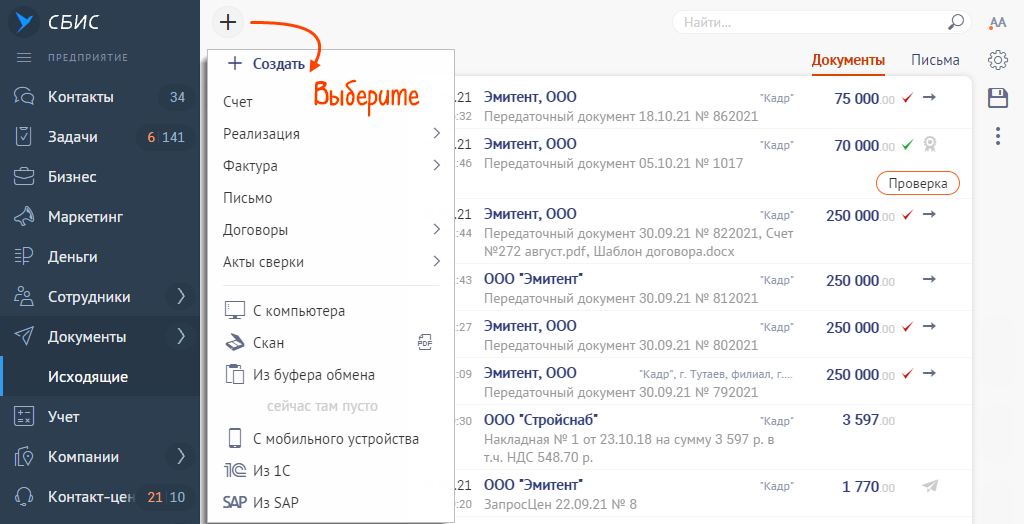Expand the Реализация submenu
Screen dimensions: 1024x524
pyautogui.click(x=436, y=134)
